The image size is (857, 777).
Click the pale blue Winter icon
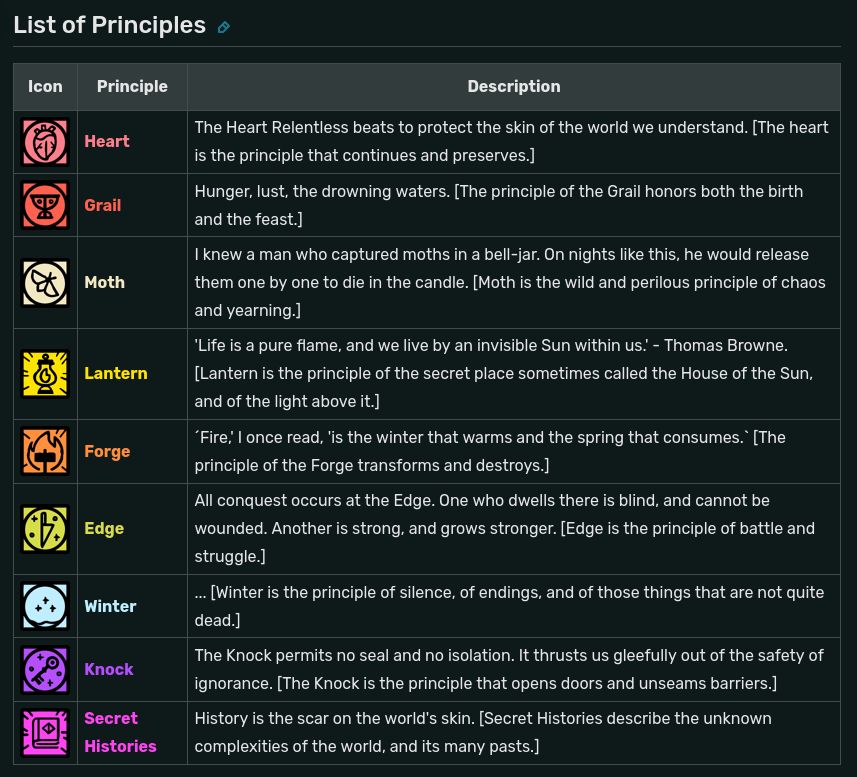point(45,606)
